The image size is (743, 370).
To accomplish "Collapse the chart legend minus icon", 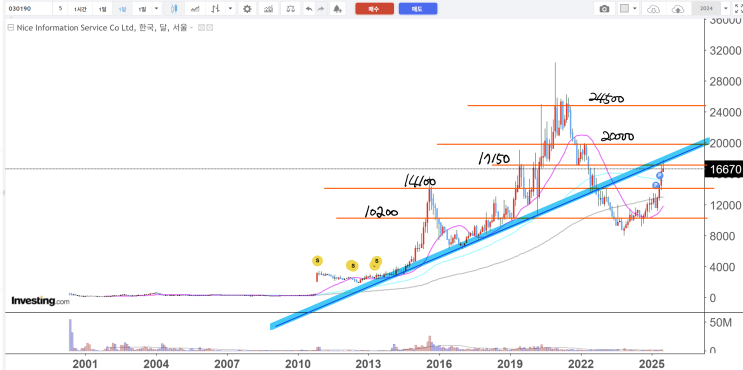I will click(x=10, y=27).
